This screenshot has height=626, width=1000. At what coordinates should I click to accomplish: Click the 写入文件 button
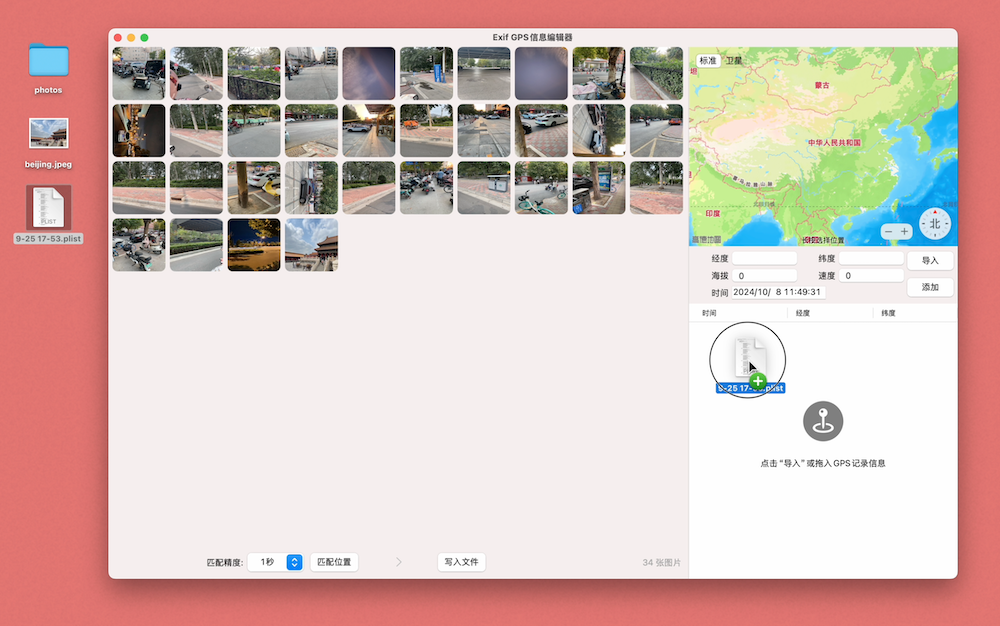point(461,562)
